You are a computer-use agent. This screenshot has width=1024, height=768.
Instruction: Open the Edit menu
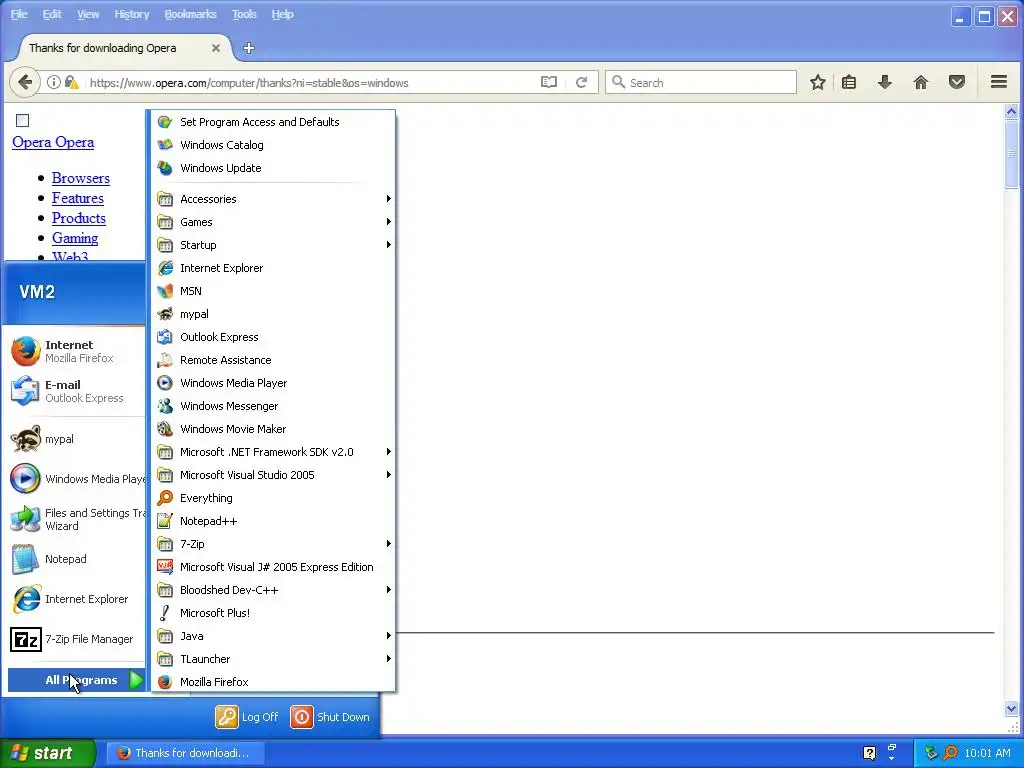pos(52,14)
